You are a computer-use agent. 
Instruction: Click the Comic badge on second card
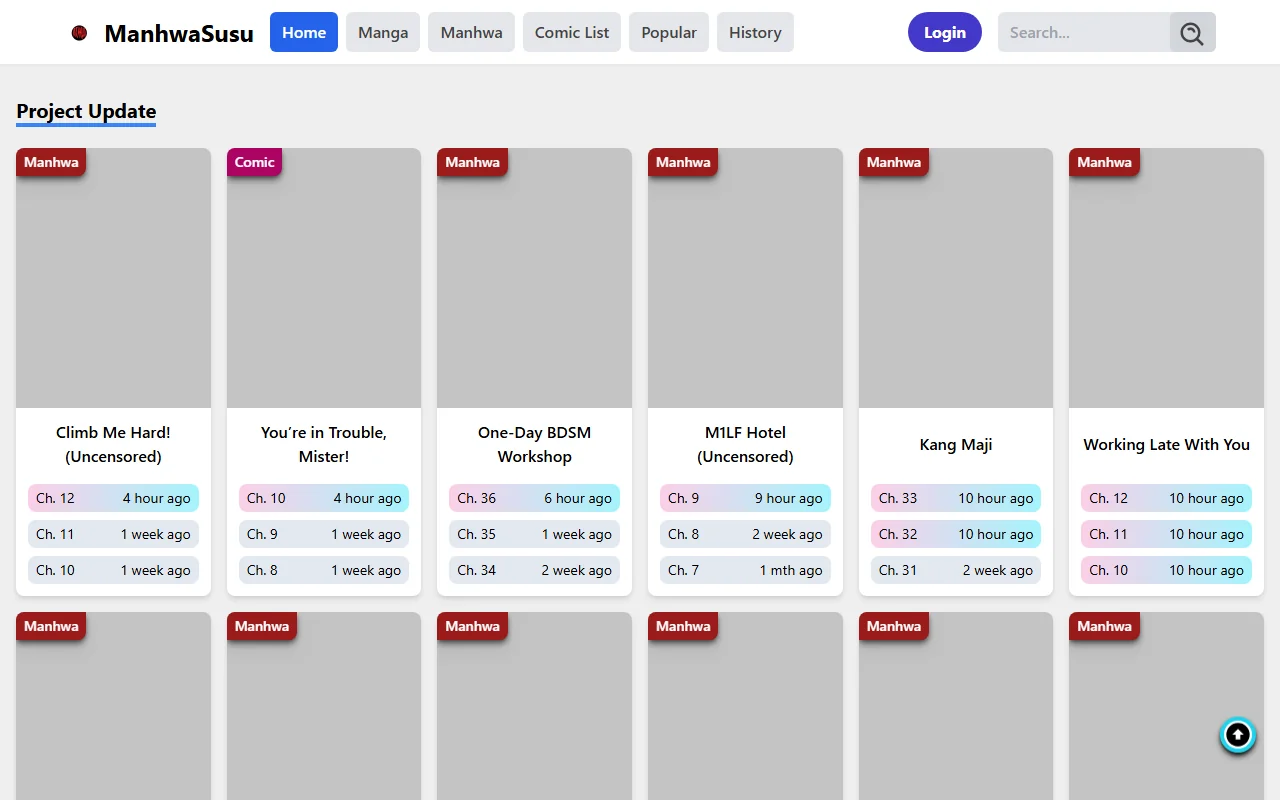(x=254, y=162)
